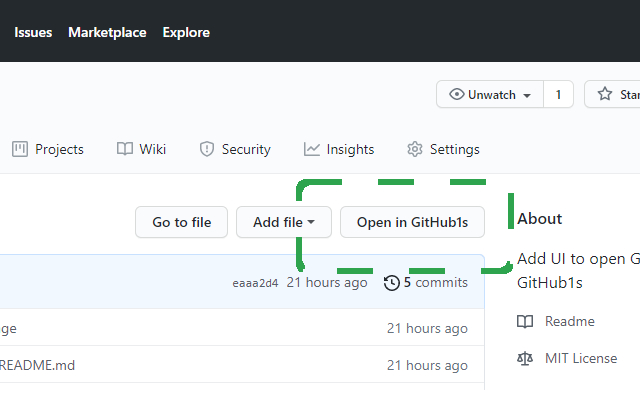
Task: Open the README.md file
Action: point(37,365)
